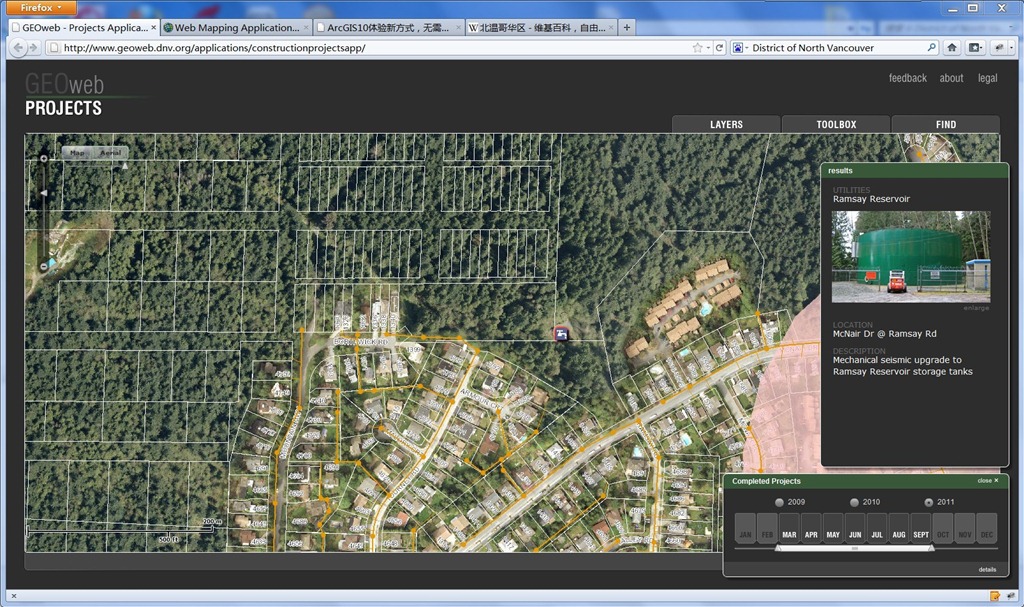Click the project marker icon on the map
Screen dimensions: 1024x607
(562, 334)
